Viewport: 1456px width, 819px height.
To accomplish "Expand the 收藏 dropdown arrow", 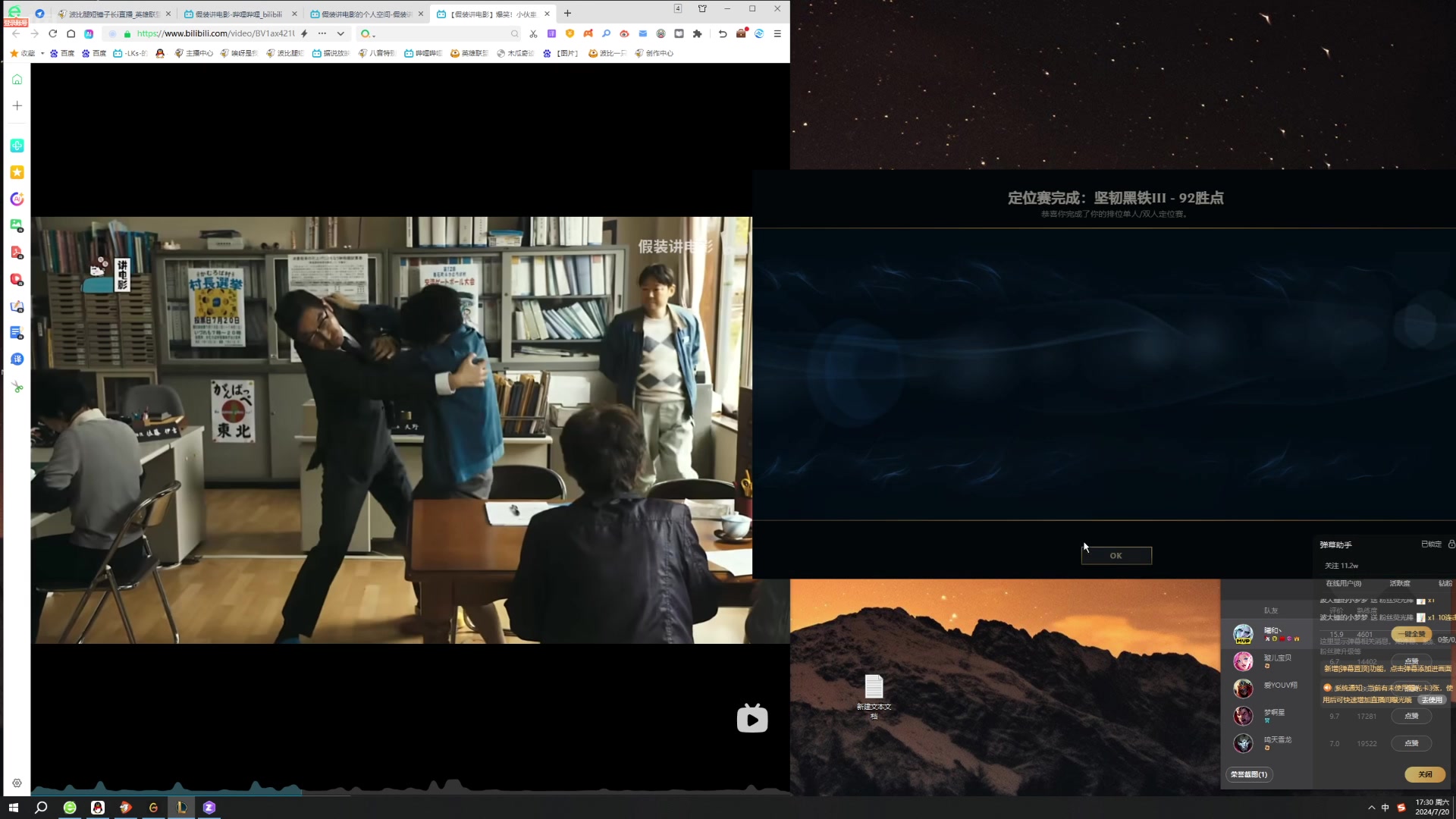I will point(42,53).
